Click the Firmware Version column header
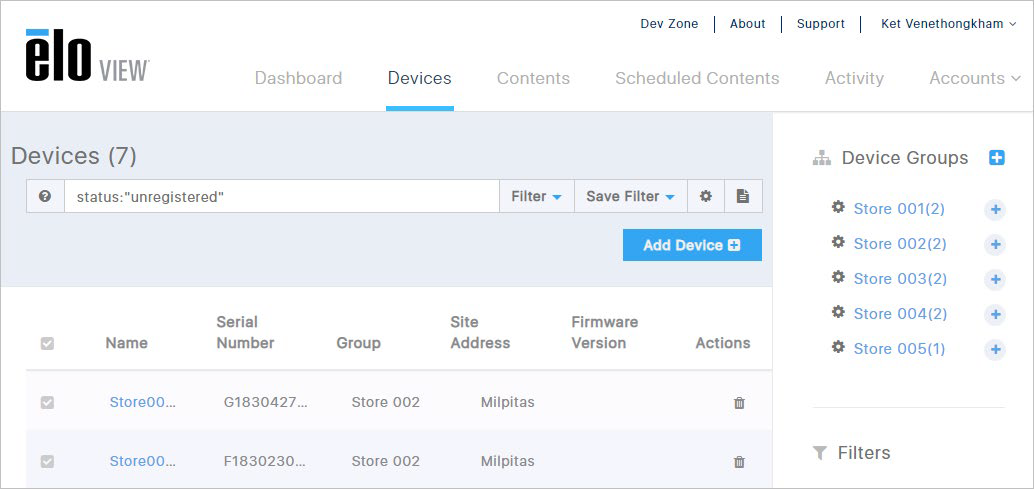 coord(605,332)
